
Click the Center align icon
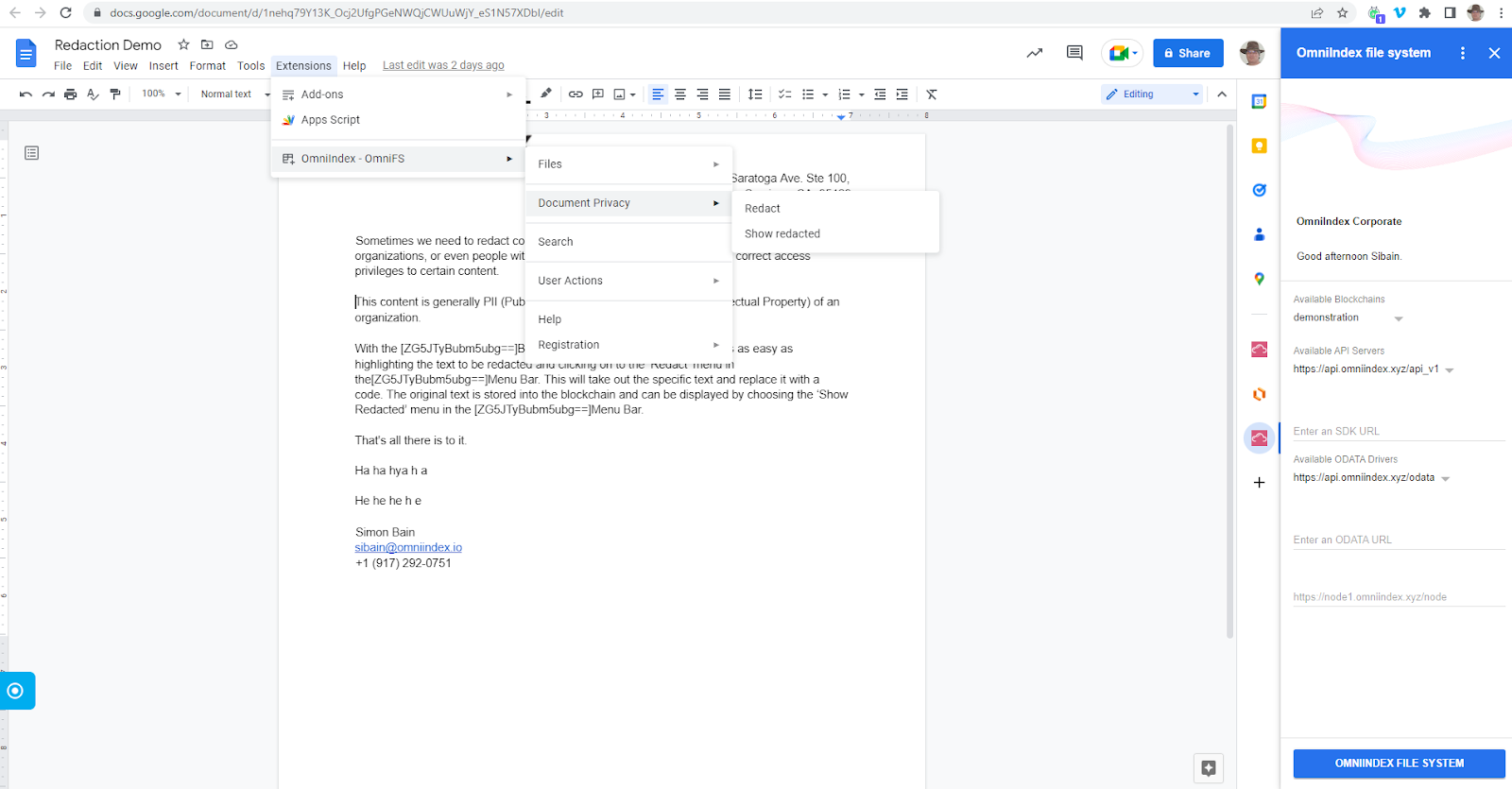coord(680,94)
